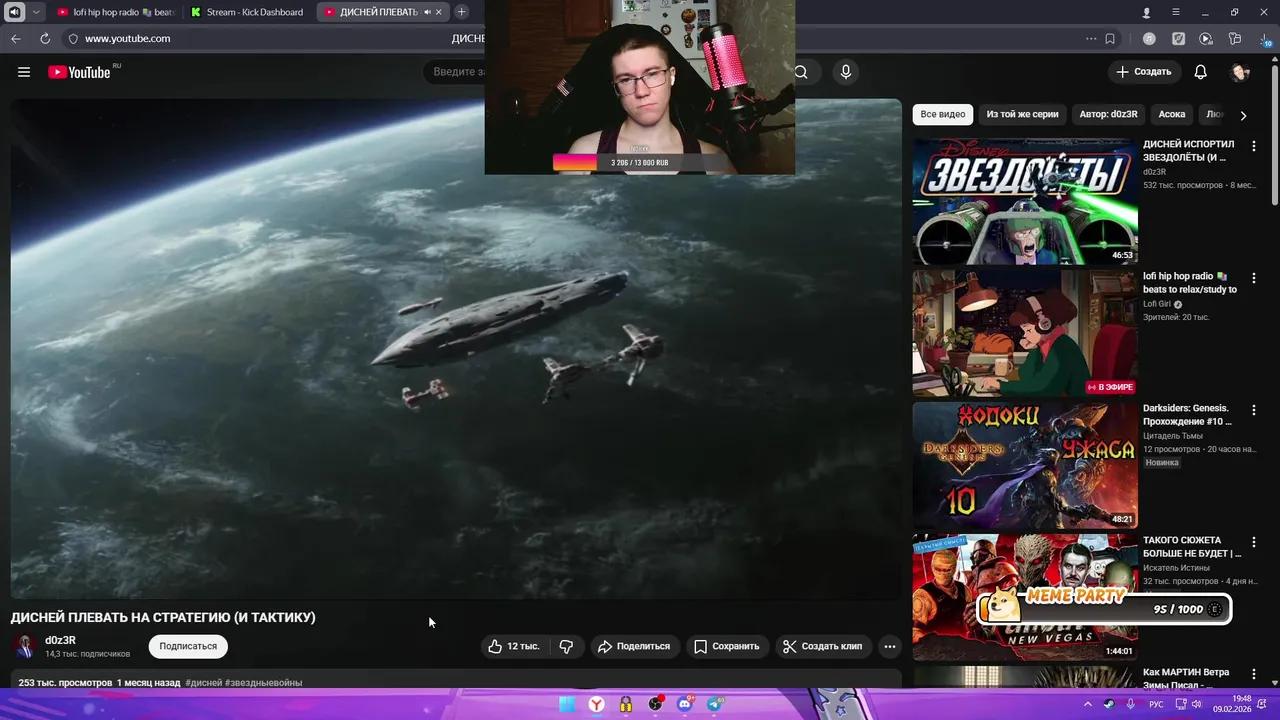Show hidden system tray icons chevron
1280x720 pixels.
click(x=1088, y=704)
